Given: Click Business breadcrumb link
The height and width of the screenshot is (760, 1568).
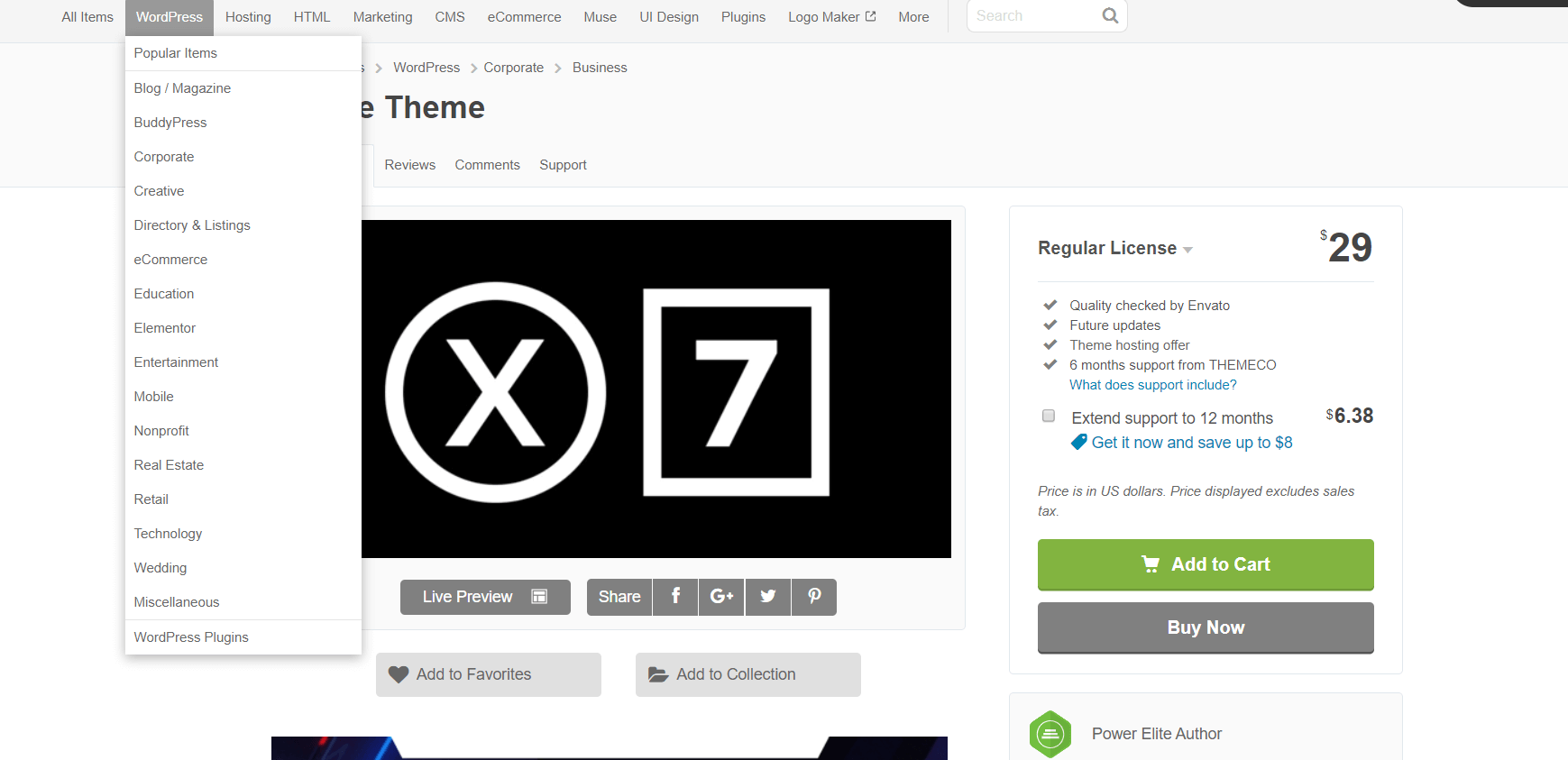Looking at the screenshot, I should (x=600, y=68).
